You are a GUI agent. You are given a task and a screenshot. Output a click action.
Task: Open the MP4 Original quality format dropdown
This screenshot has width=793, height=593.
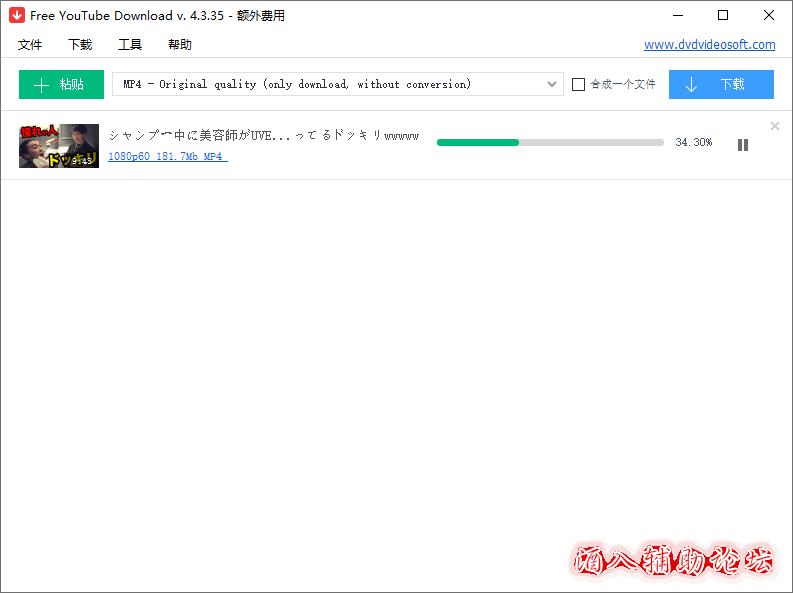[x=337, y=84]
